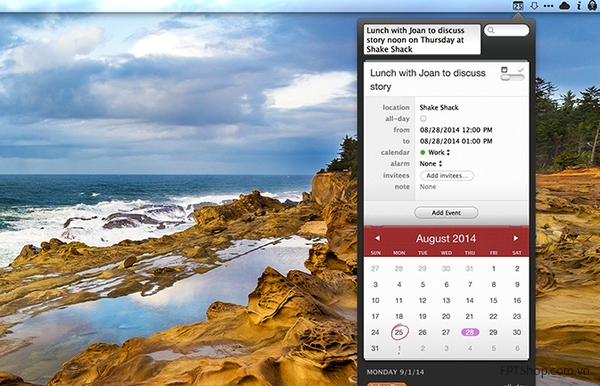Select August 18 in the calendar
This screenshot has width=600, height=386.
click(399, 316)
